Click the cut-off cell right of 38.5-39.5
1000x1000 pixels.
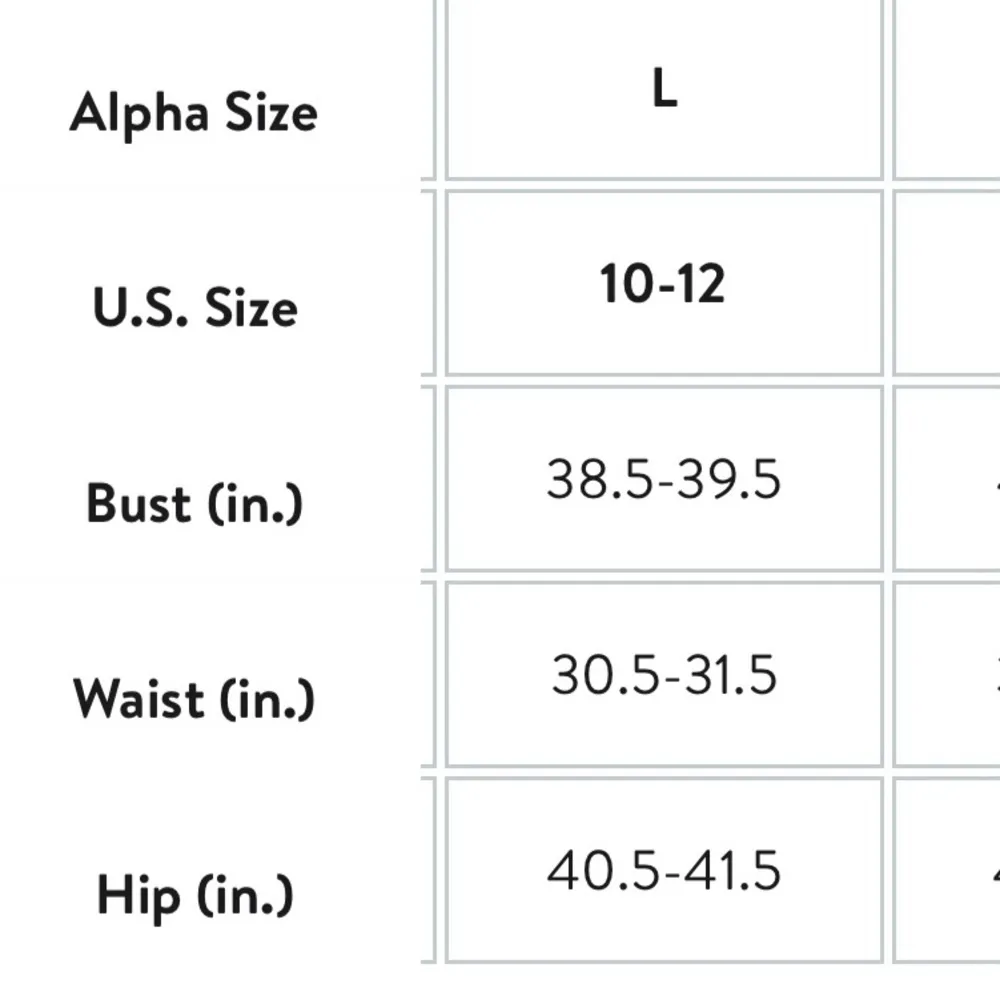pos(948,479)
